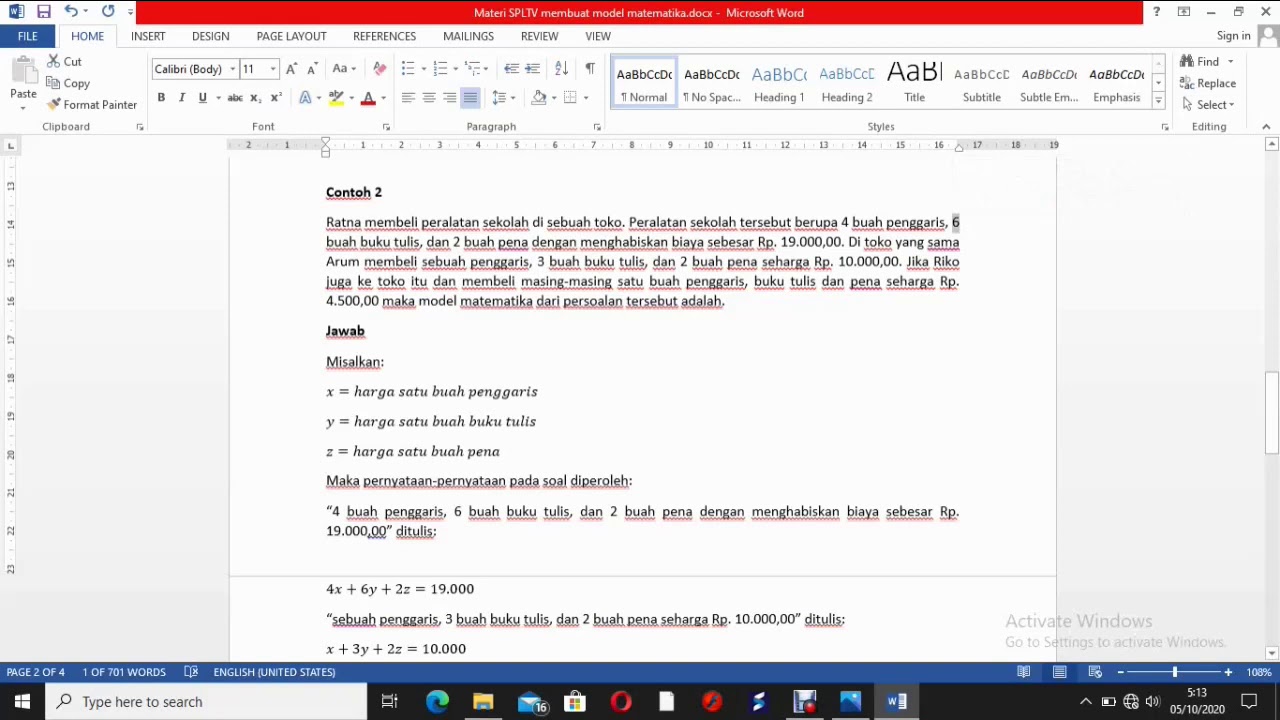Image resolution: width=1280 pixels, height=720 pixels.
Task: Center align the text
Action: 429,98
